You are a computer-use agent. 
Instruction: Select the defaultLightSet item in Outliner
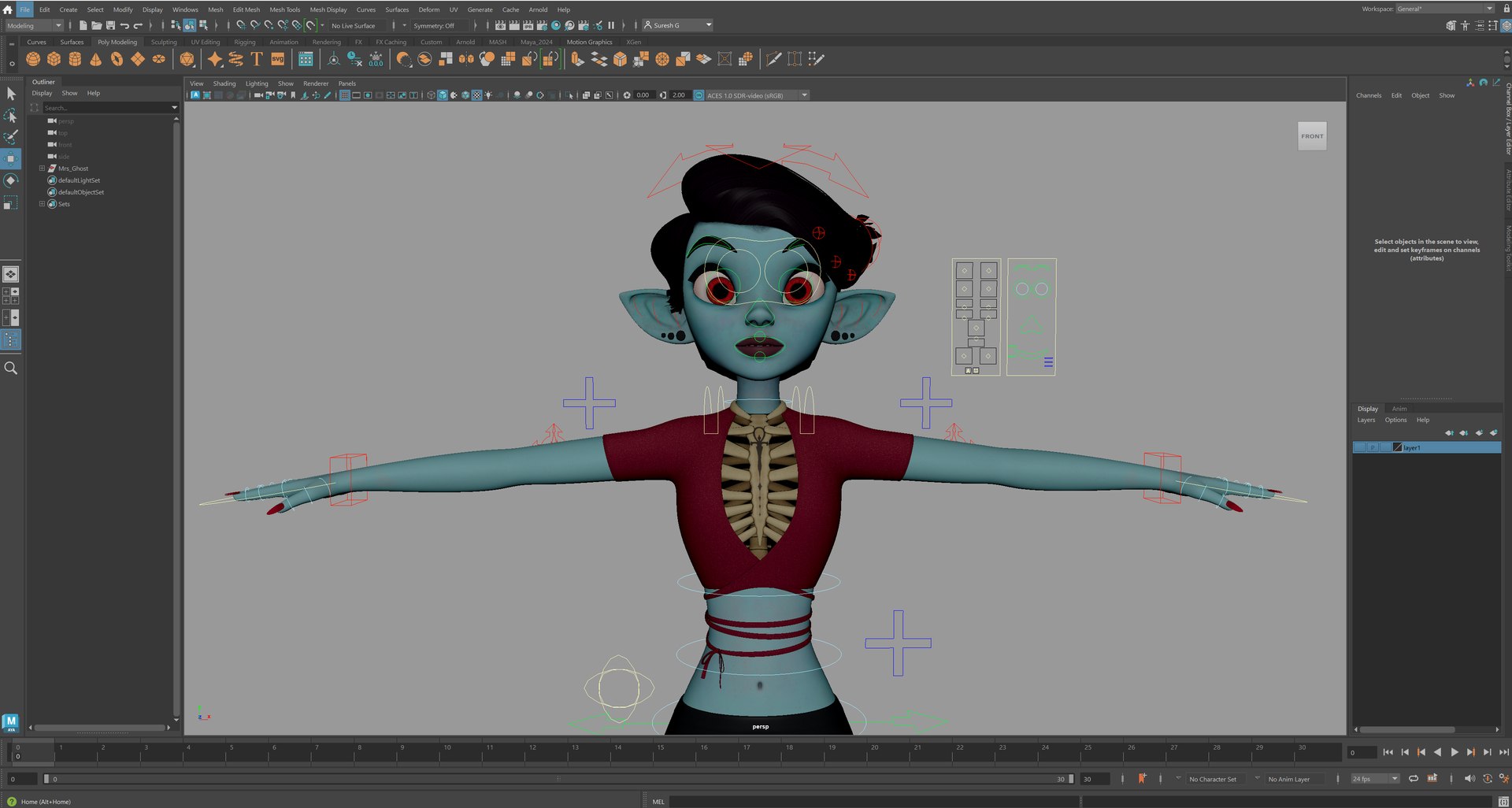click(x=79, y=180)
